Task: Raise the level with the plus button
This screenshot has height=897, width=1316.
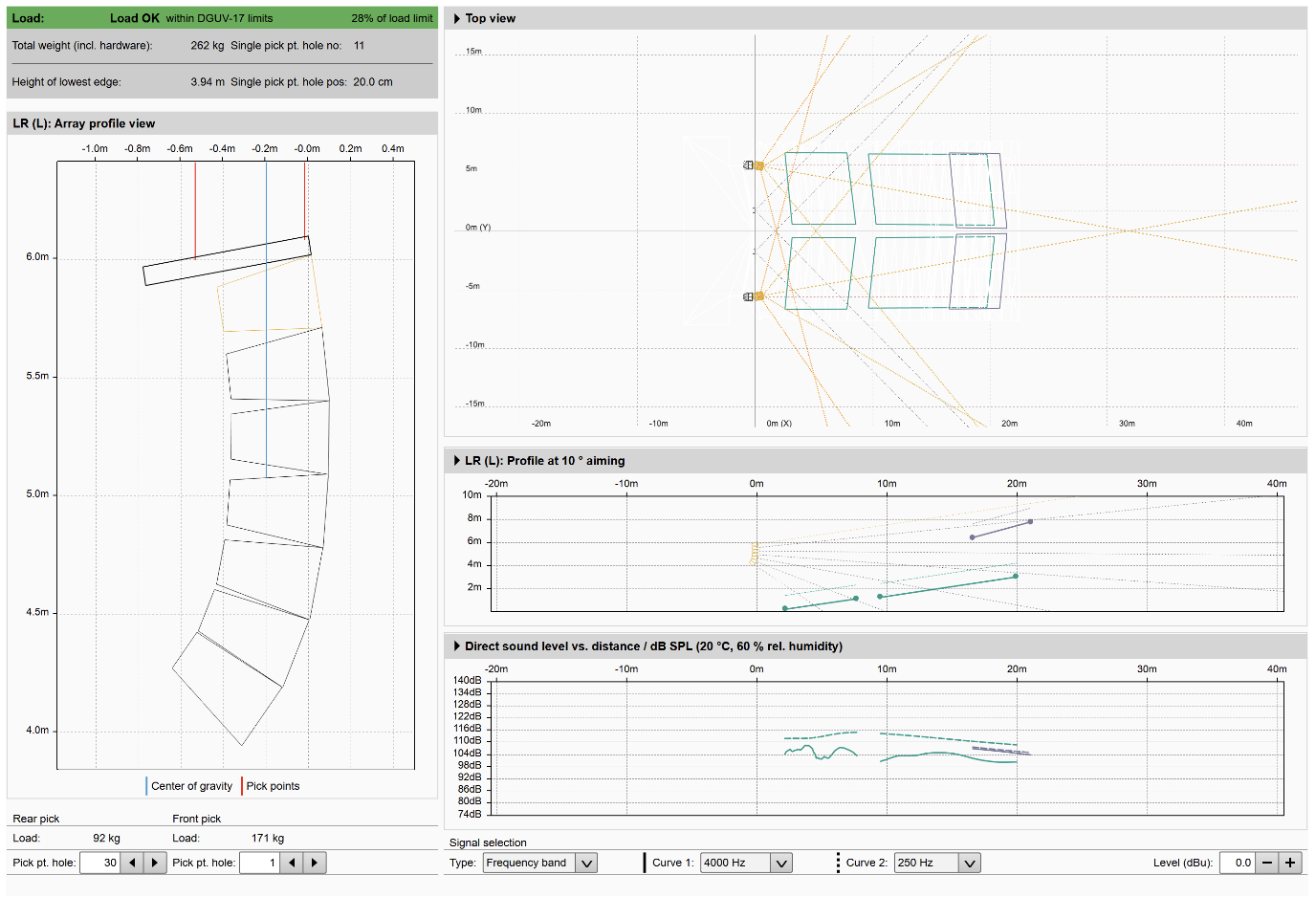Action: coord(1290,863)
